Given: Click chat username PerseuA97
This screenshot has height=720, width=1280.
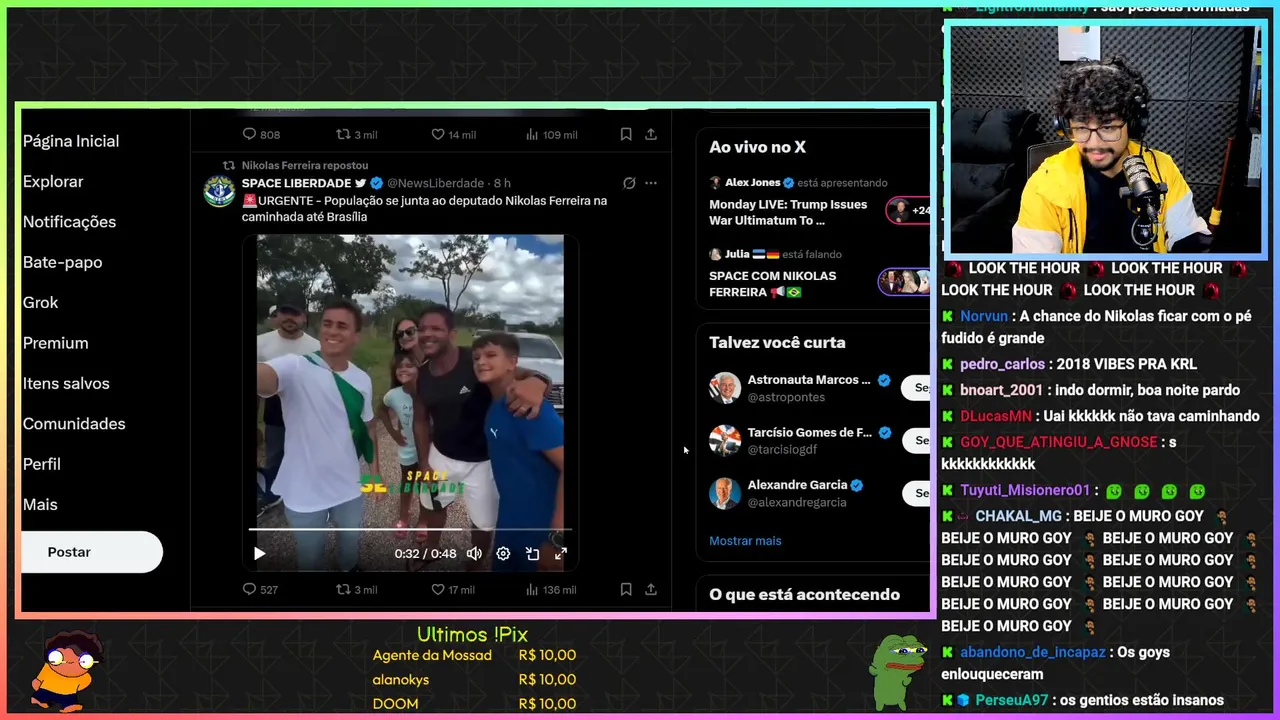Looking at the screenshot, I should click(x=1012, y=700).
